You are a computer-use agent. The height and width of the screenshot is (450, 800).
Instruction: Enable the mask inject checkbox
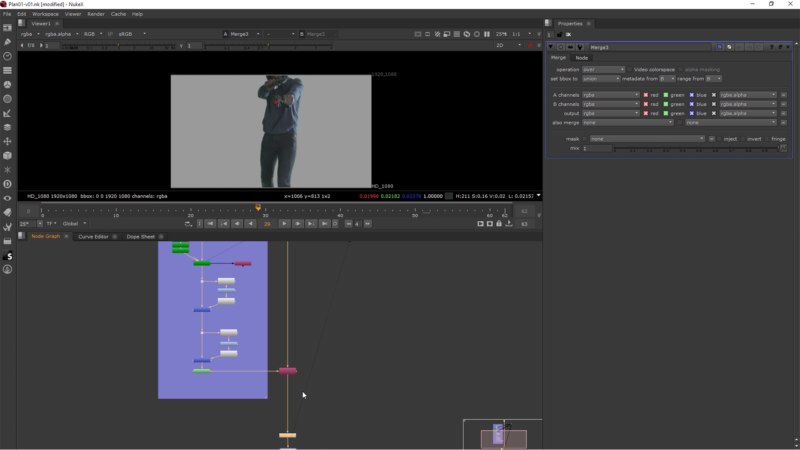pos(720,139)
